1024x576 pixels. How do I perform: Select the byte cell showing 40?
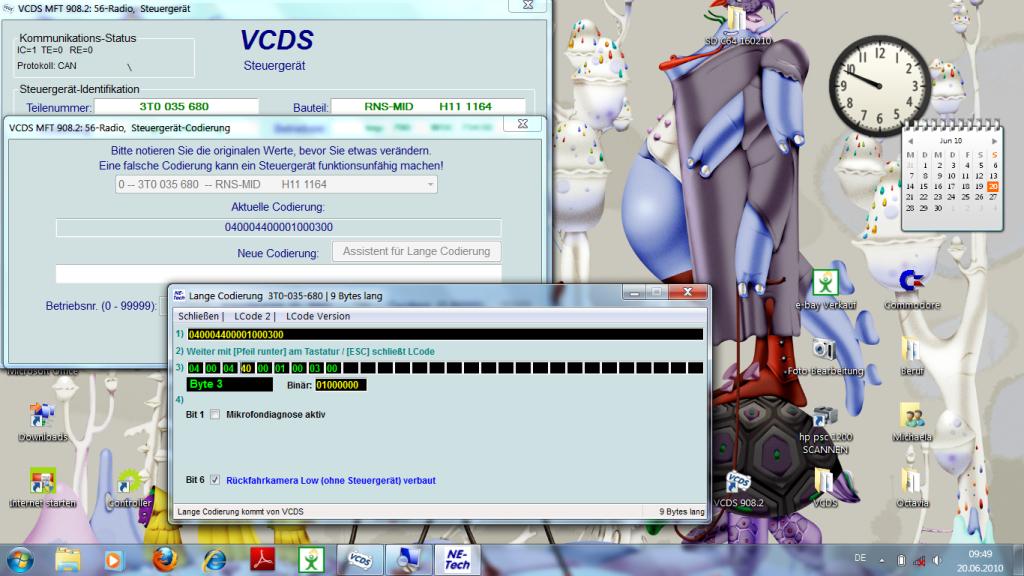246,368
